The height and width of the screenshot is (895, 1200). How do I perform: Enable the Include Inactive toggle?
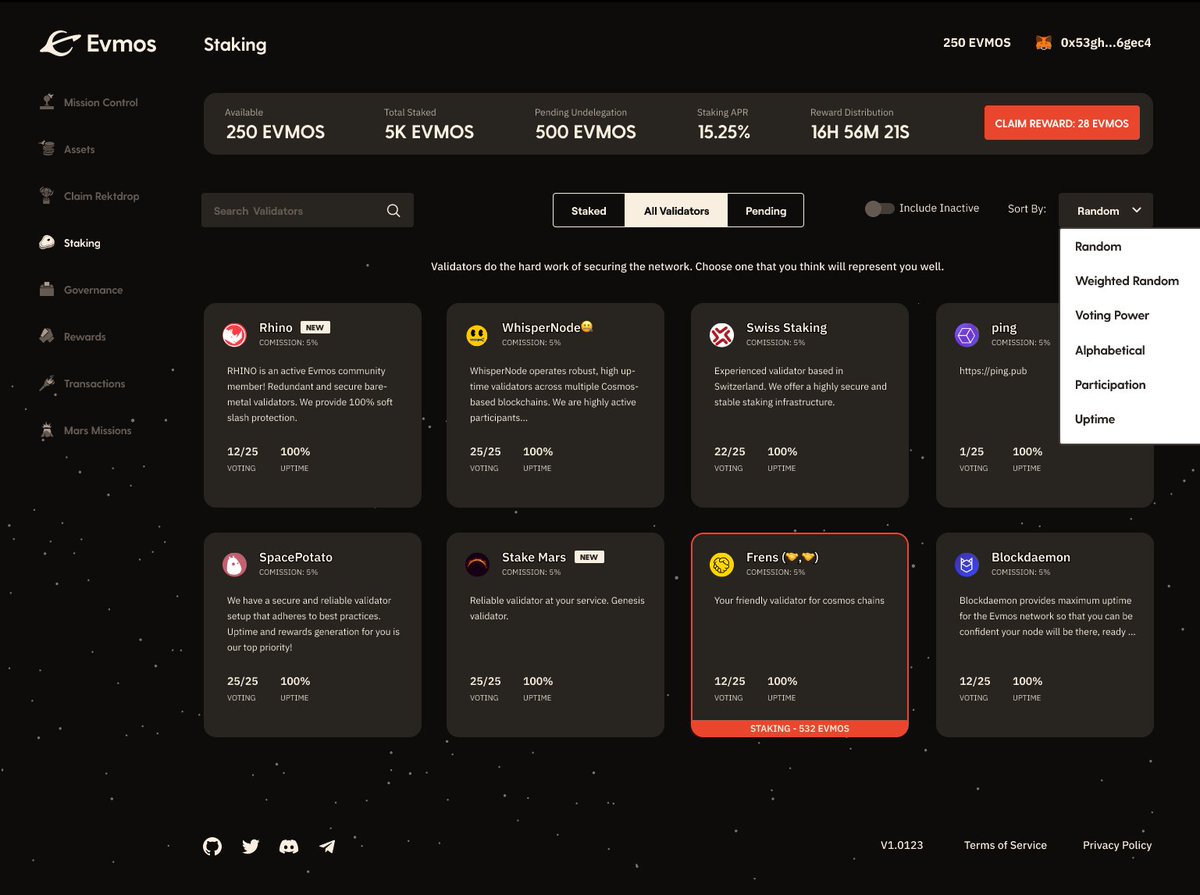point(880,207)
